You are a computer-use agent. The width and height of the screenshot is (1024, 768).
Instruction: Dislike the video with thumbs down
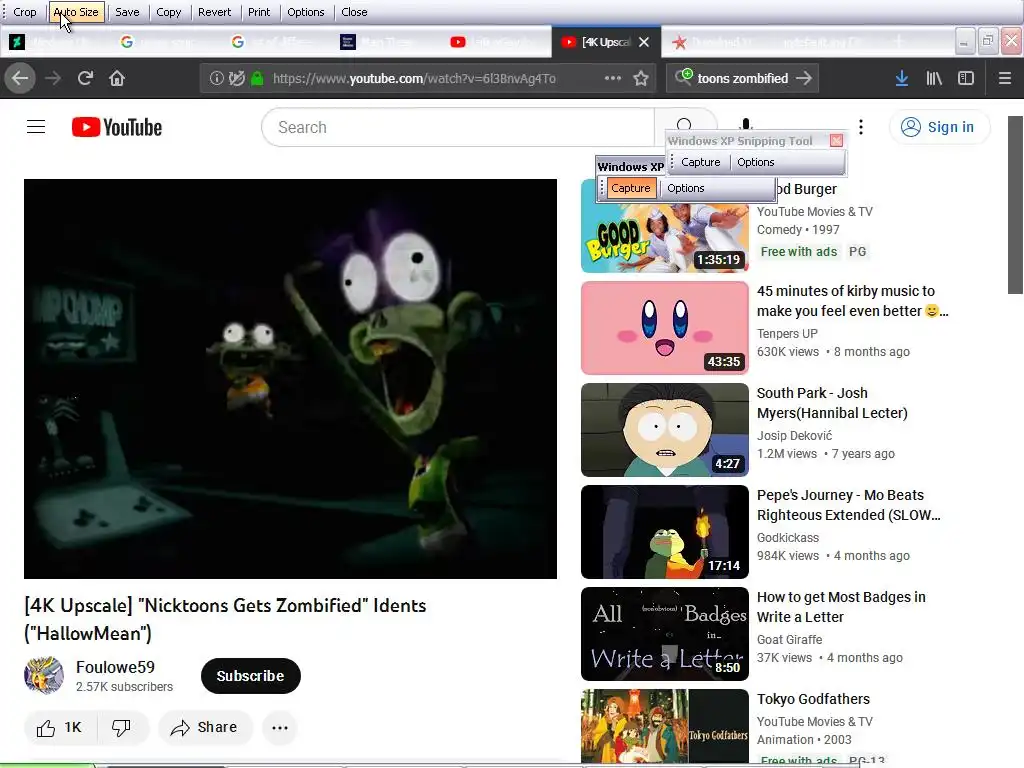coord(121,728)
